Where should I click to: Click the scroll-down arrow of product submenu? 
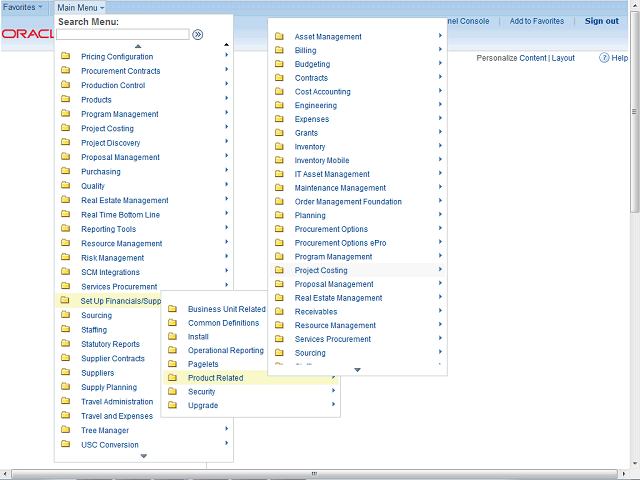click(x=358, y=370)
